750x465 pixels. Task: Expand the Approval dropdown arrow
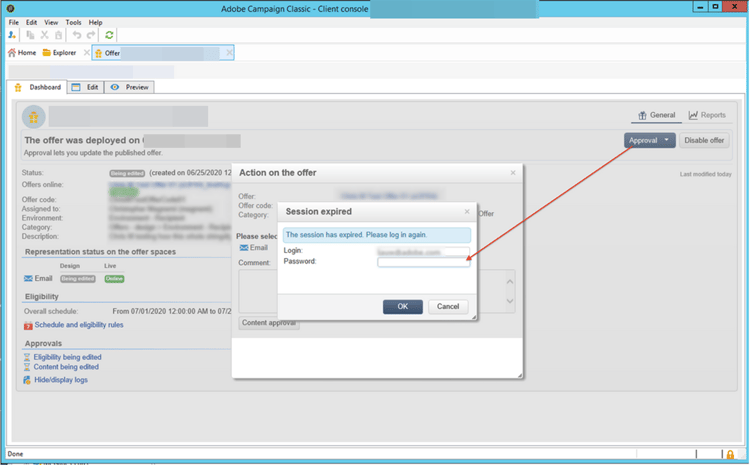coord(666,140)
